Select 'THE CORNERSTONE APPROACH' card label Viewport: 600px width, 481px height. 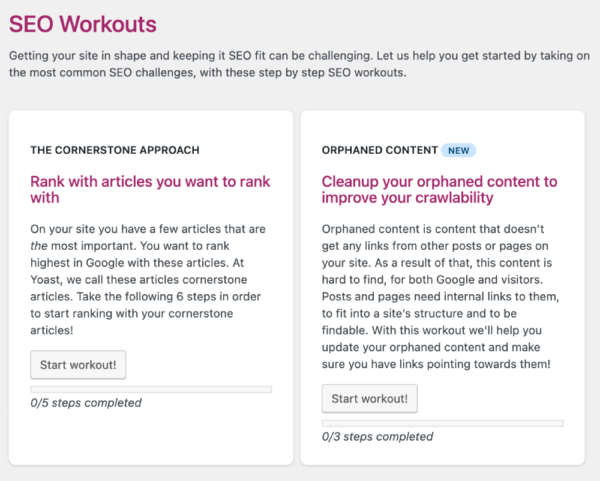[x=115, y=150]
